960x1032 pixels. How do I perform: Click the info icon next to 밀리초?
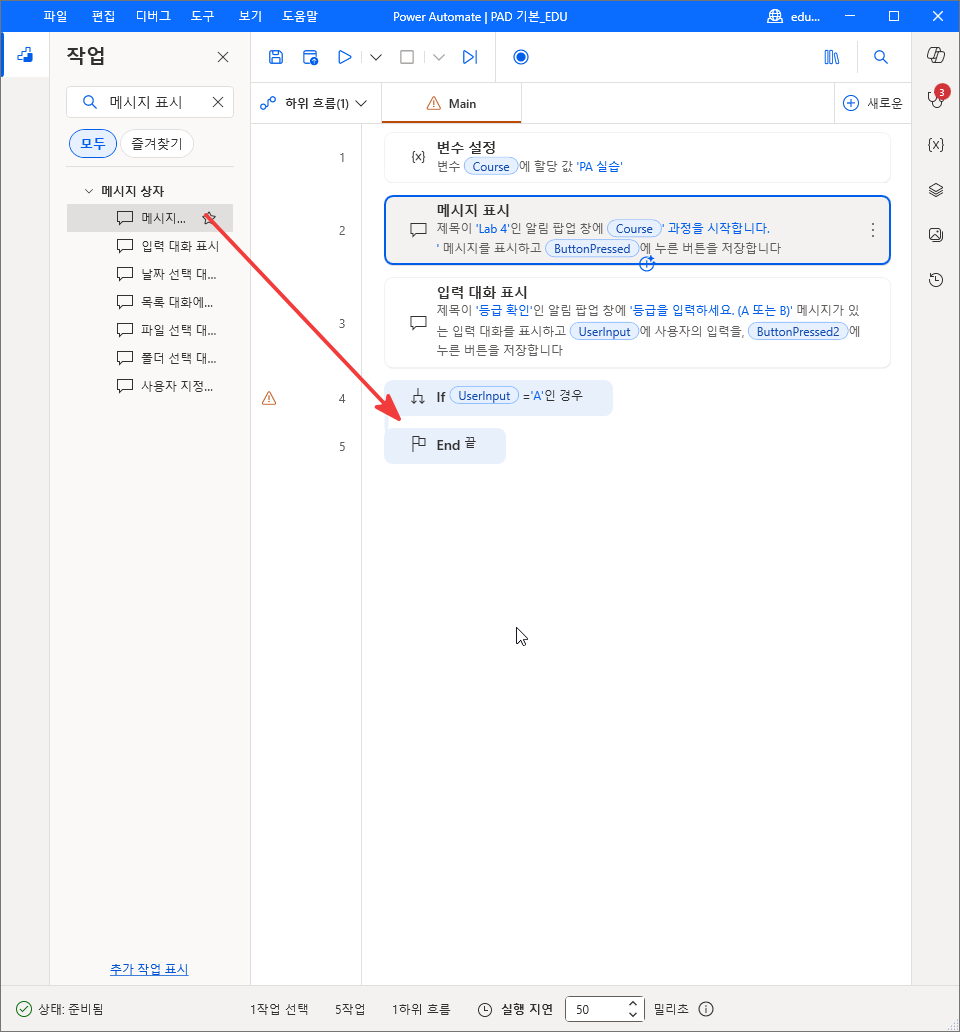point(706,1009)
